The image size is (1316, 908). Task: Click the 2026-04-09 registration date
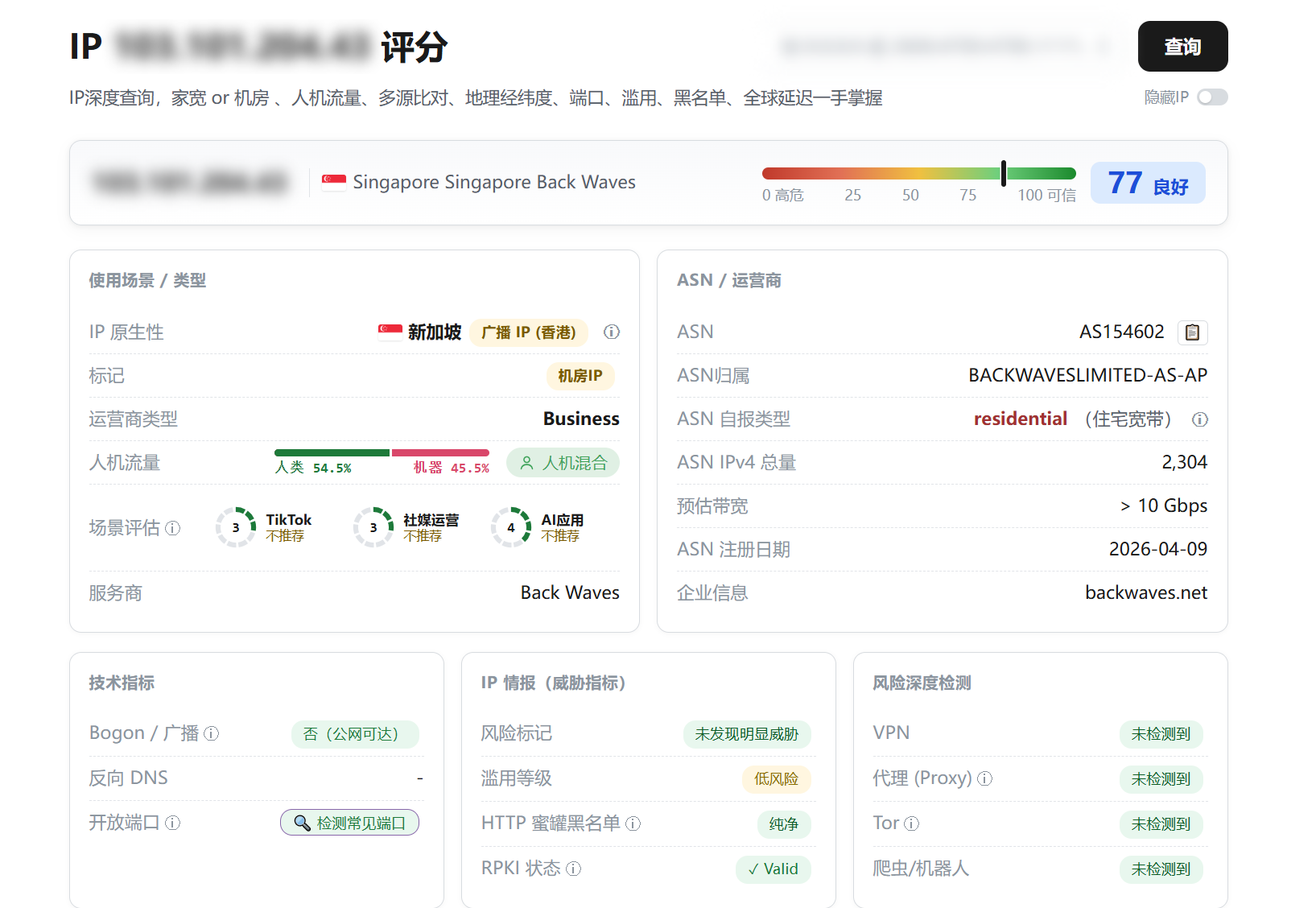tap(1158, 549)
